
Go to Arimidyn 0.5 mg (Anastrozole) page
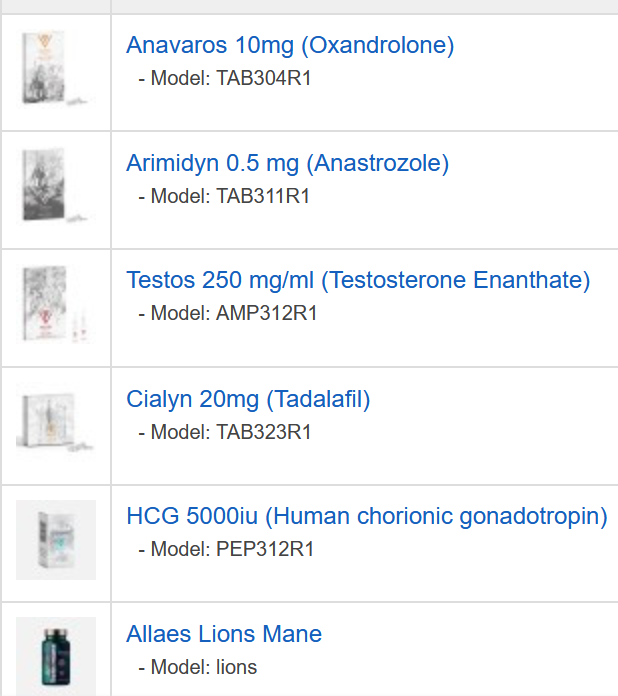pos(287,163)
